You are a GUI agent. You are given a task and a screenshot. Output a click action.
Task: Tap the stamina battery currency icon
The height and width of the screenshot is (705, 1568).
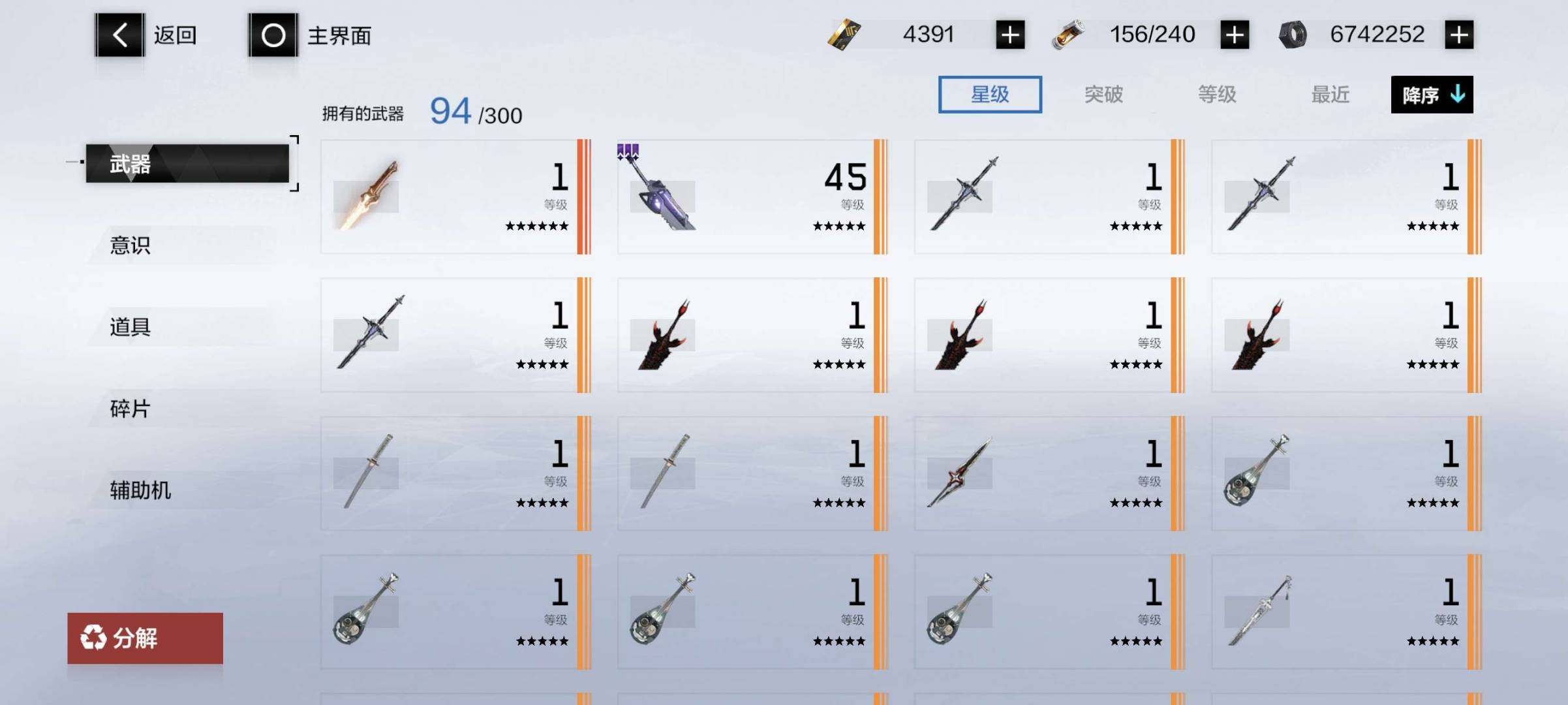pyautogui.click(x=1068, y=35)
